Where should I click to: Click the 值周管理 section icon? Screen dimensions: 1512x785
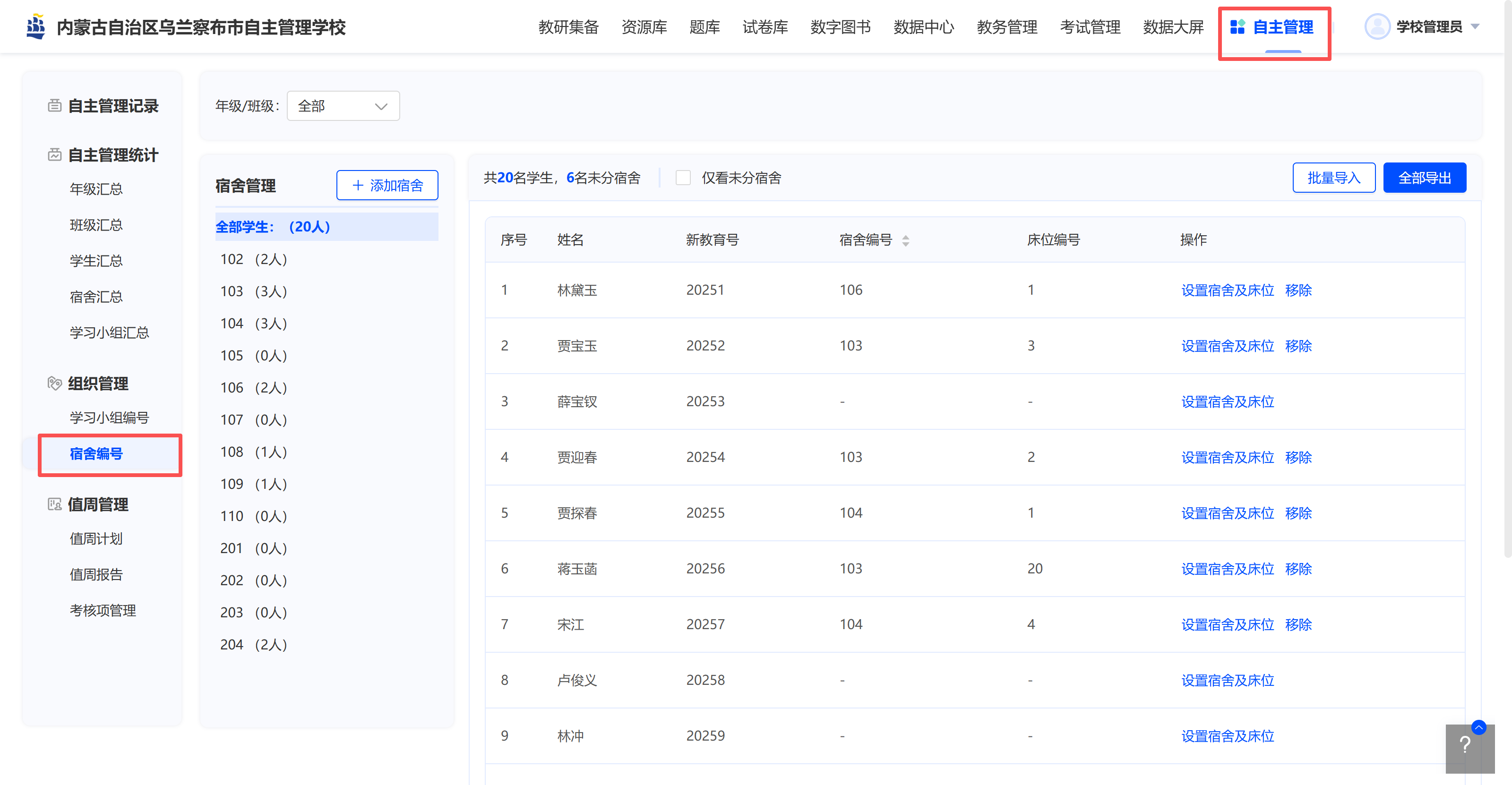coord(55,504)
